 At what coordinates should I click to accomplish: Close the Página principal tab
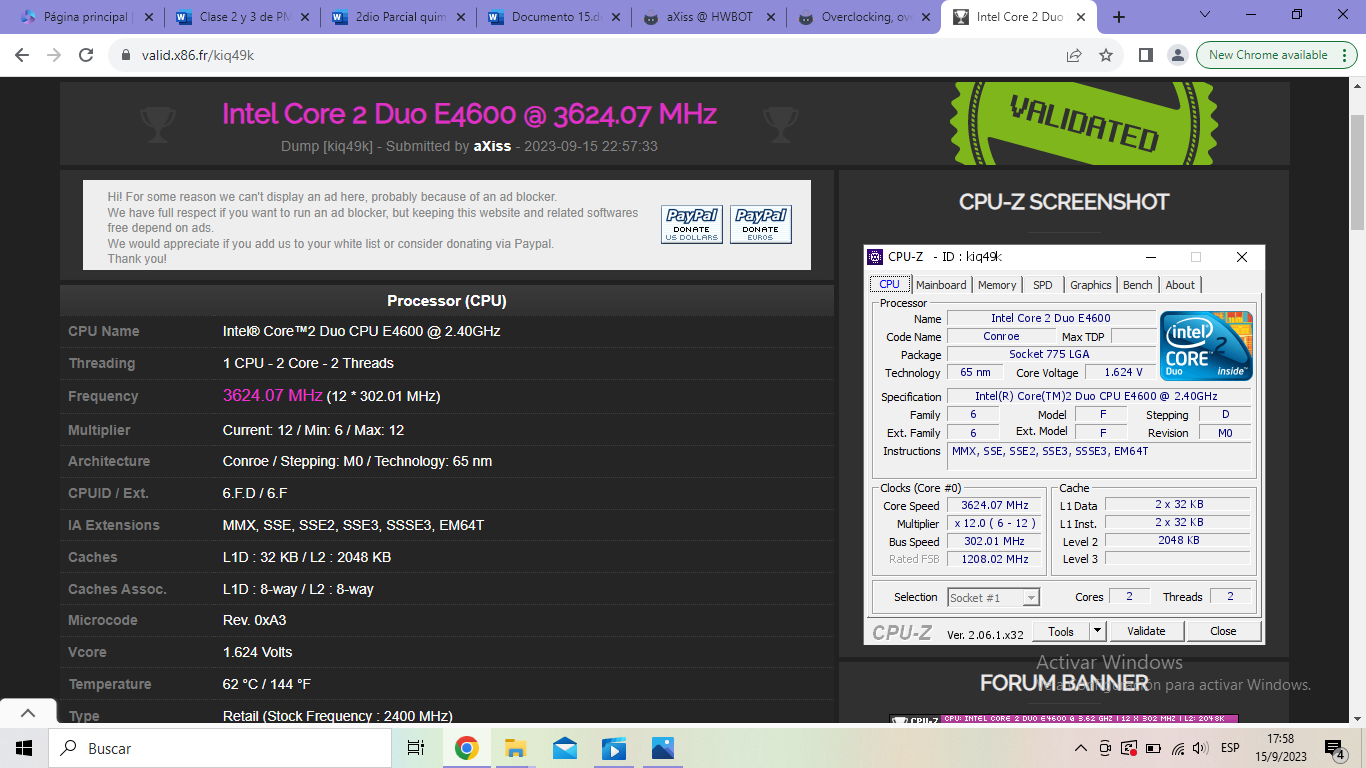click(x=148, y=17)
